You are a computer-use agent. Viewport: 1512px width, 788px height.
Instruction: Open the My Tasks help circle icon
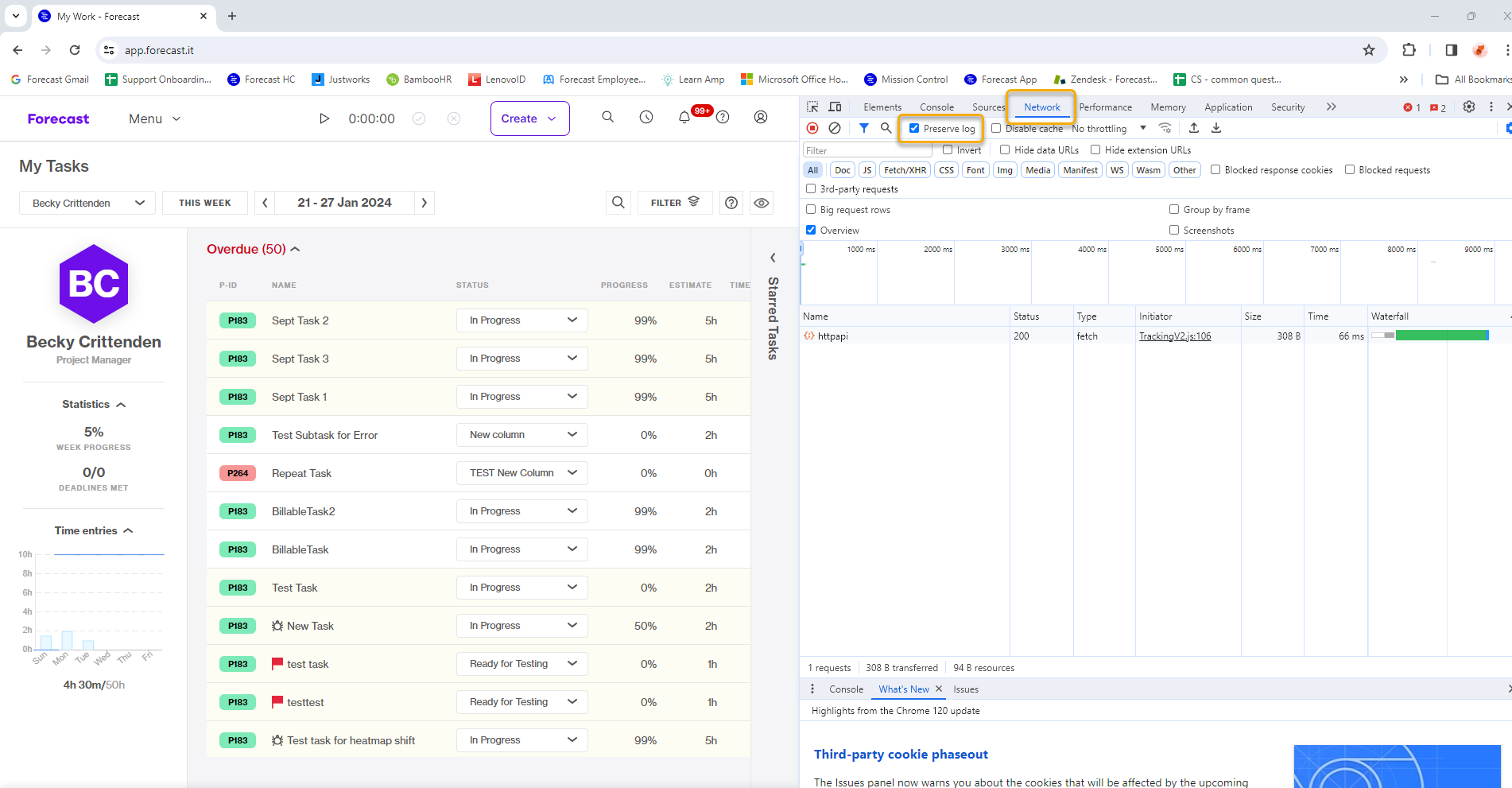(x=731, y=203)
